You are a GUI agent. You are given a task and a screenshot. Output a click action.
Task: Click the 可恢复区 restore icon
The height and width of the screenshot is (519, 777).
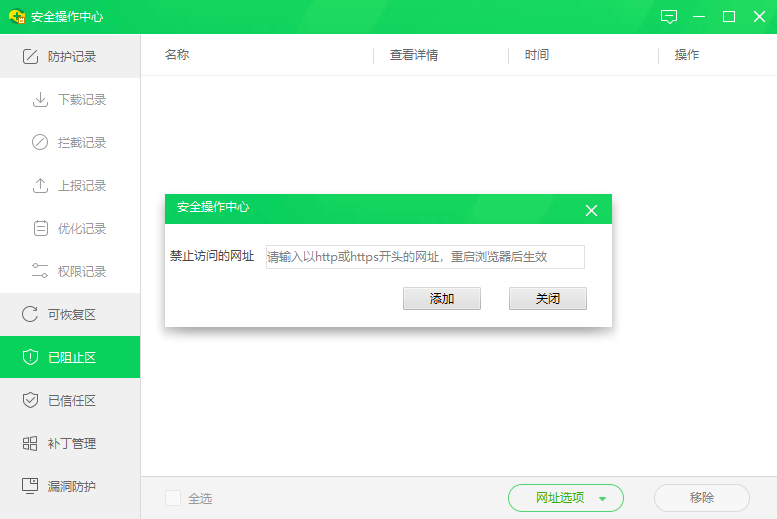tap(30, 315)
